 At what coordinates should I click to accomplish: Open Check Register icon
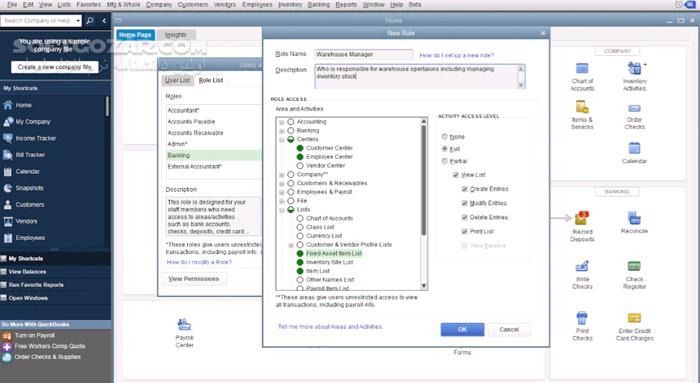pos(634,266)
